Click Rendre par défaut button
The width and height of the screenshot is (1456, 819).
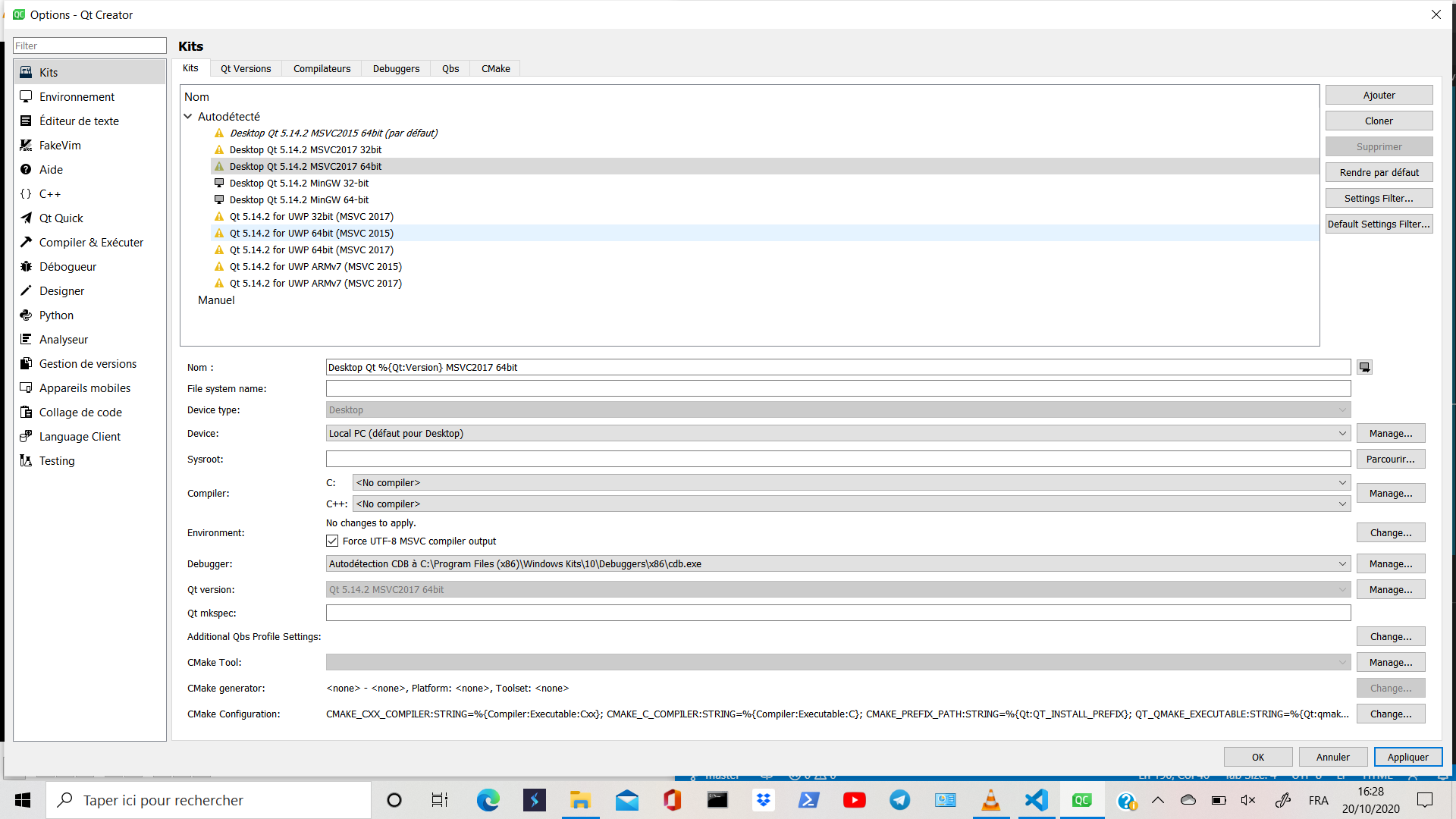pyautogui.click(x=1379, y=172)
